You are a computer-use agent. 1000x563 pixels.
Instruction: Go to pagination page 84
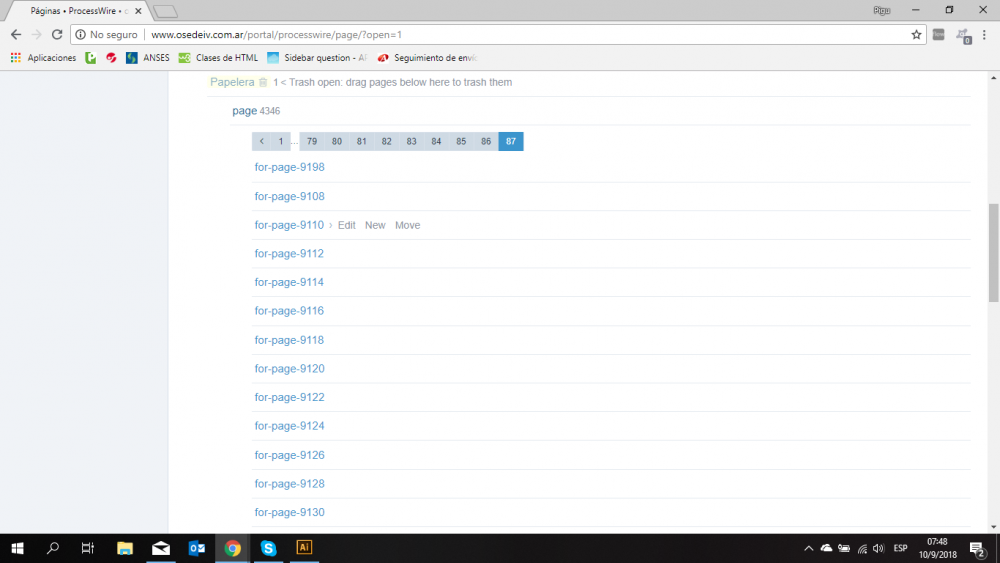coord(436,142)
